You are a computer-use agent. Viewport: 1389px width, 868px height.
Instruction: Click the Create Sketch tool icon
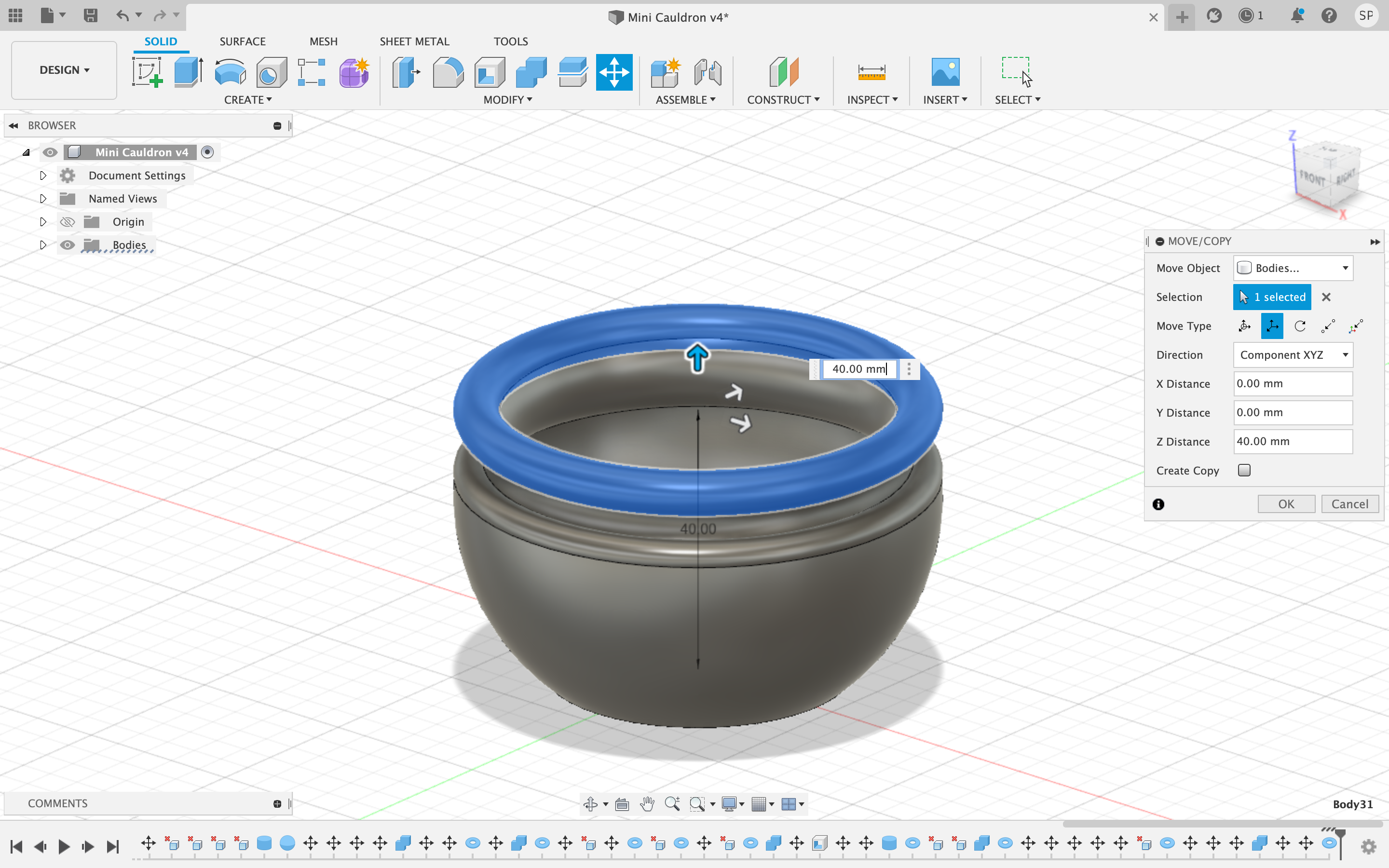tap(147, 72)
